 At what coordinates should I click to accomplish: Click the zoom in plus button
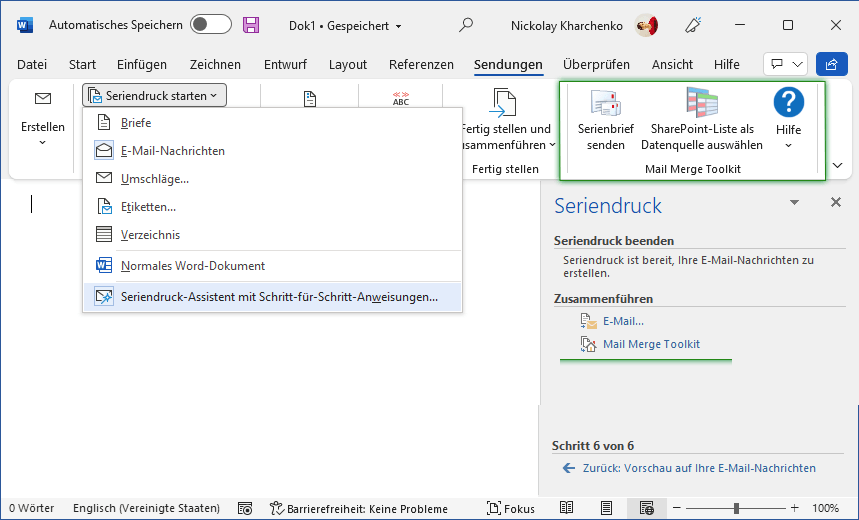pos(795,508)
